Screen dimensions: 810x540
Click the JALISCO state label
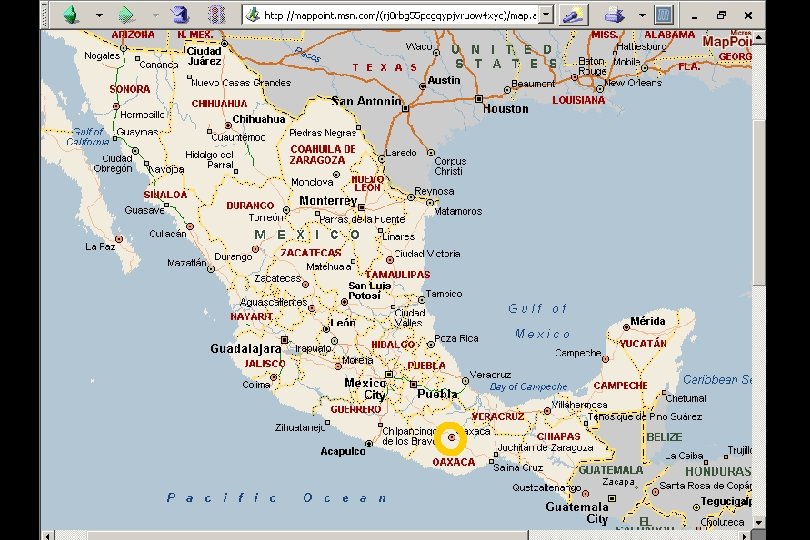[x=265, y=363]
